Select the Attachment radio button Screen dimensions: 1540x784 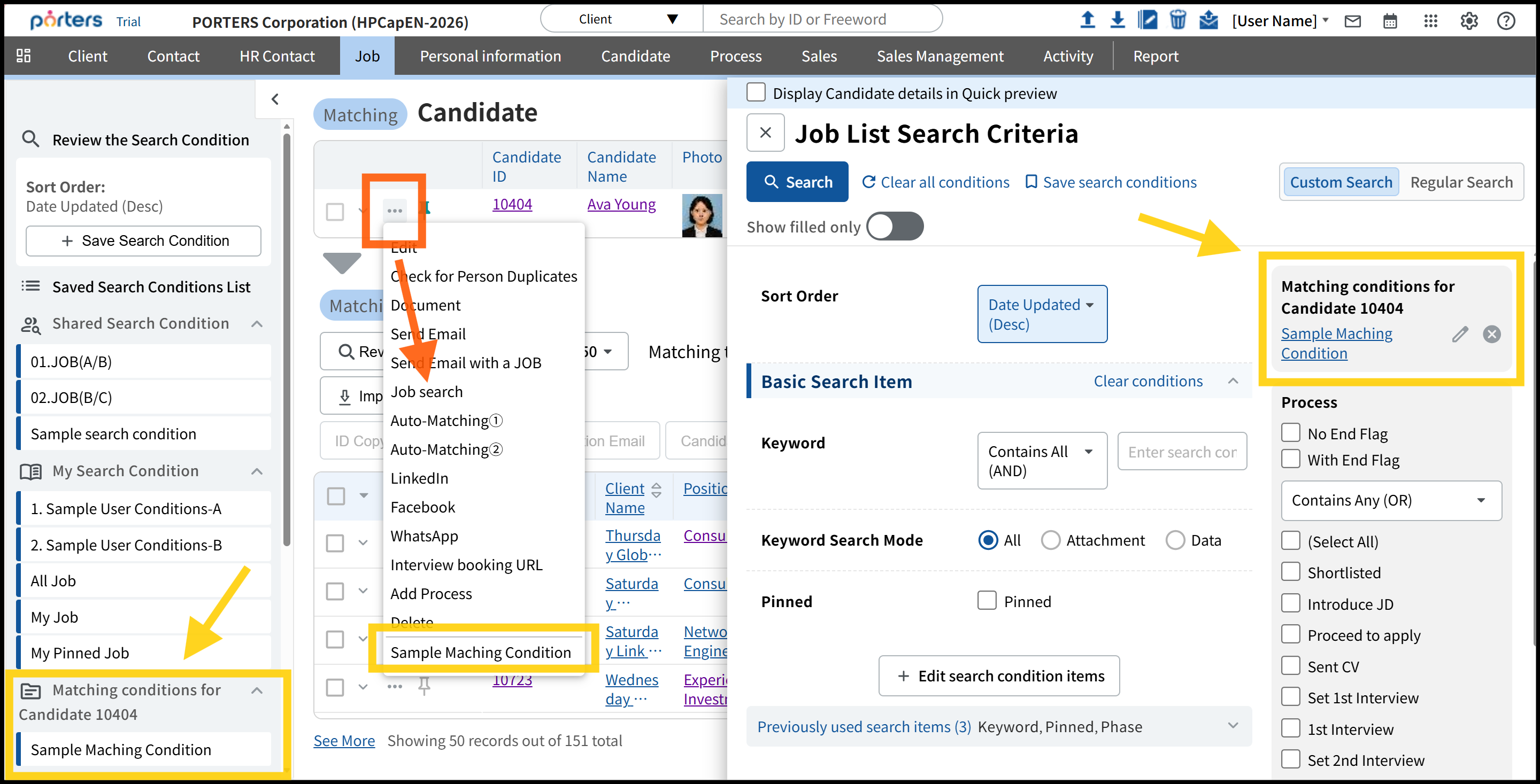point(1050,540)
